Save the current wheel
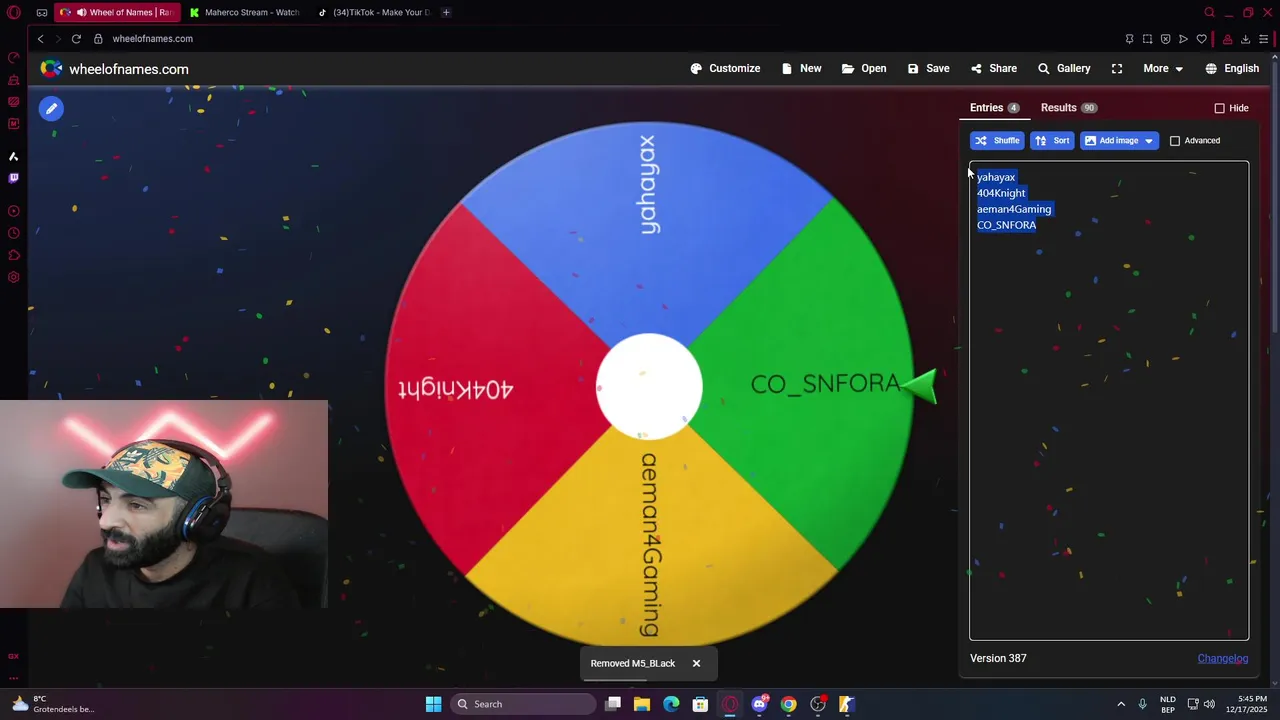This screenshot has width=1280, height=720. (x=928, y=69)
